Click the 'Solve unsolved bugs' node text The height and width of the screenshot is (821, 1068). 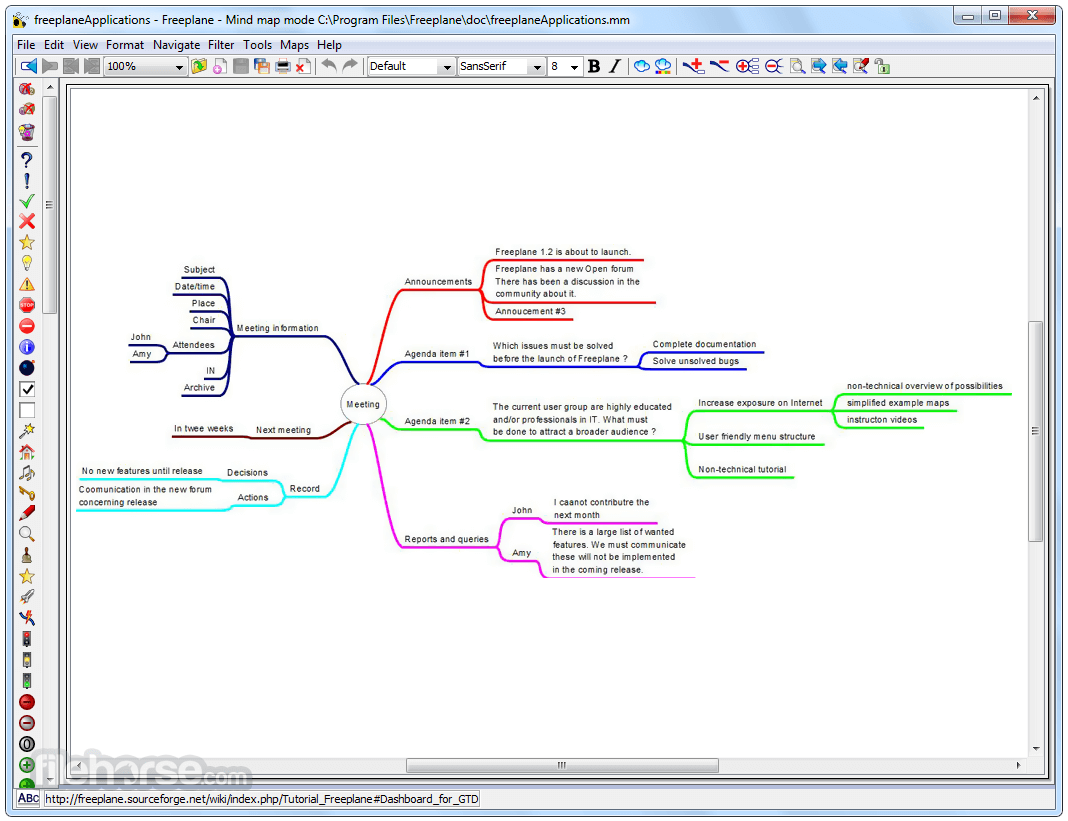coord(695,361)
